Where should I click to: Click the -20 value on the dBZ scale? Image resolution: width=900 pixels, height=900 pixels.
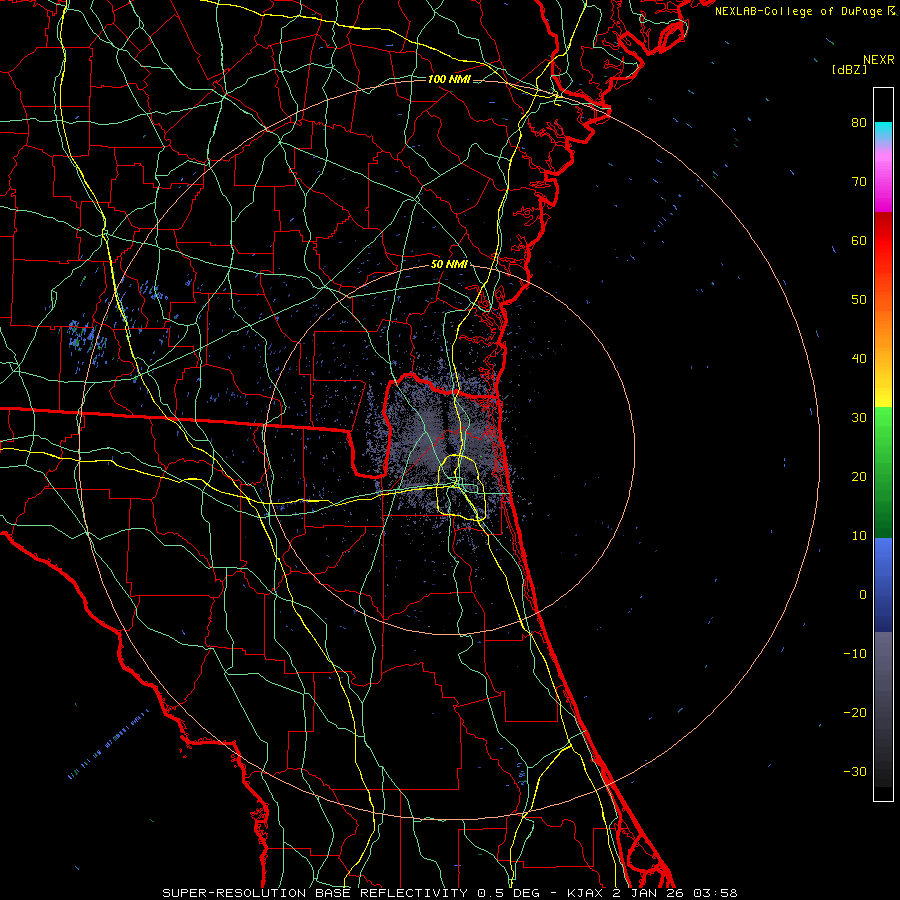point(855,712)
